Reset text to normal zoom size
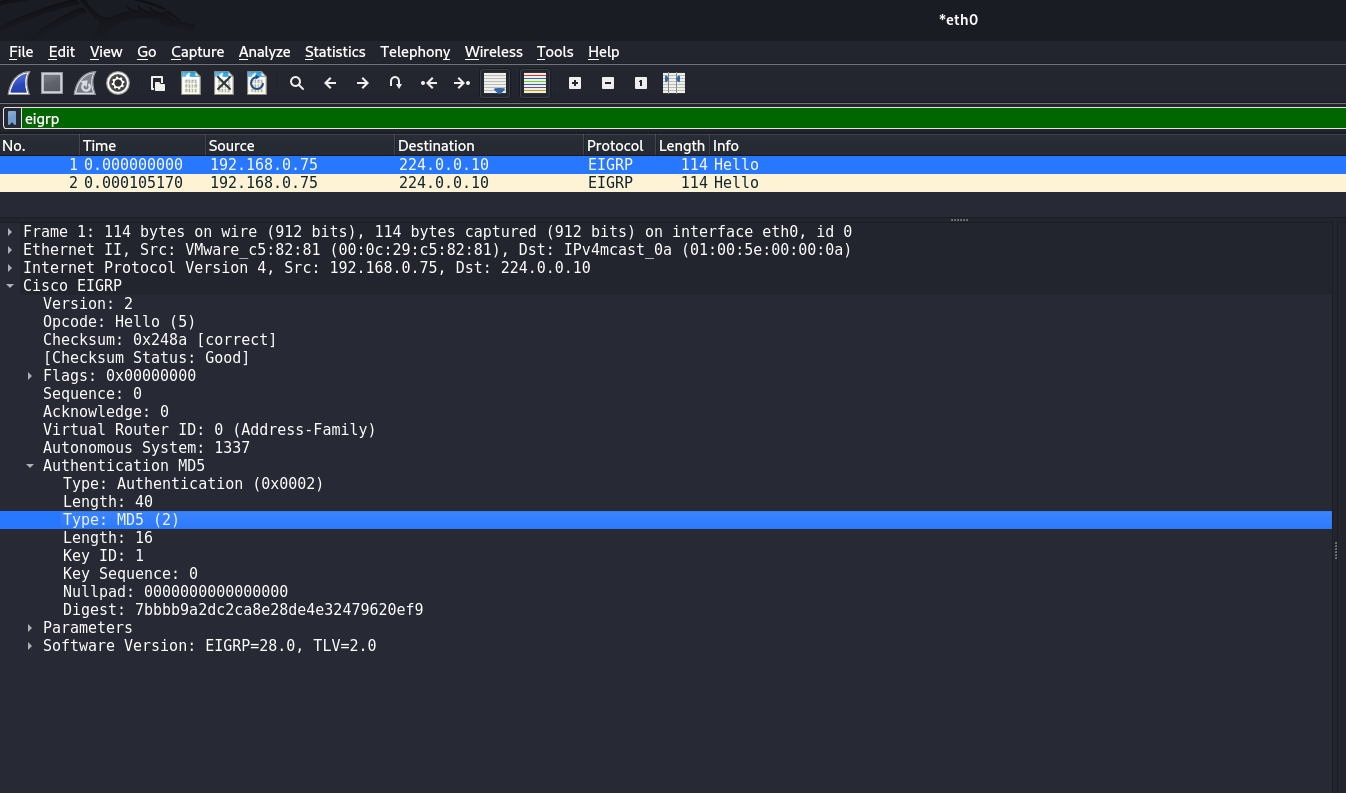Image resolution: width=1346 pixels, height=793 pixels. (640, 83)
